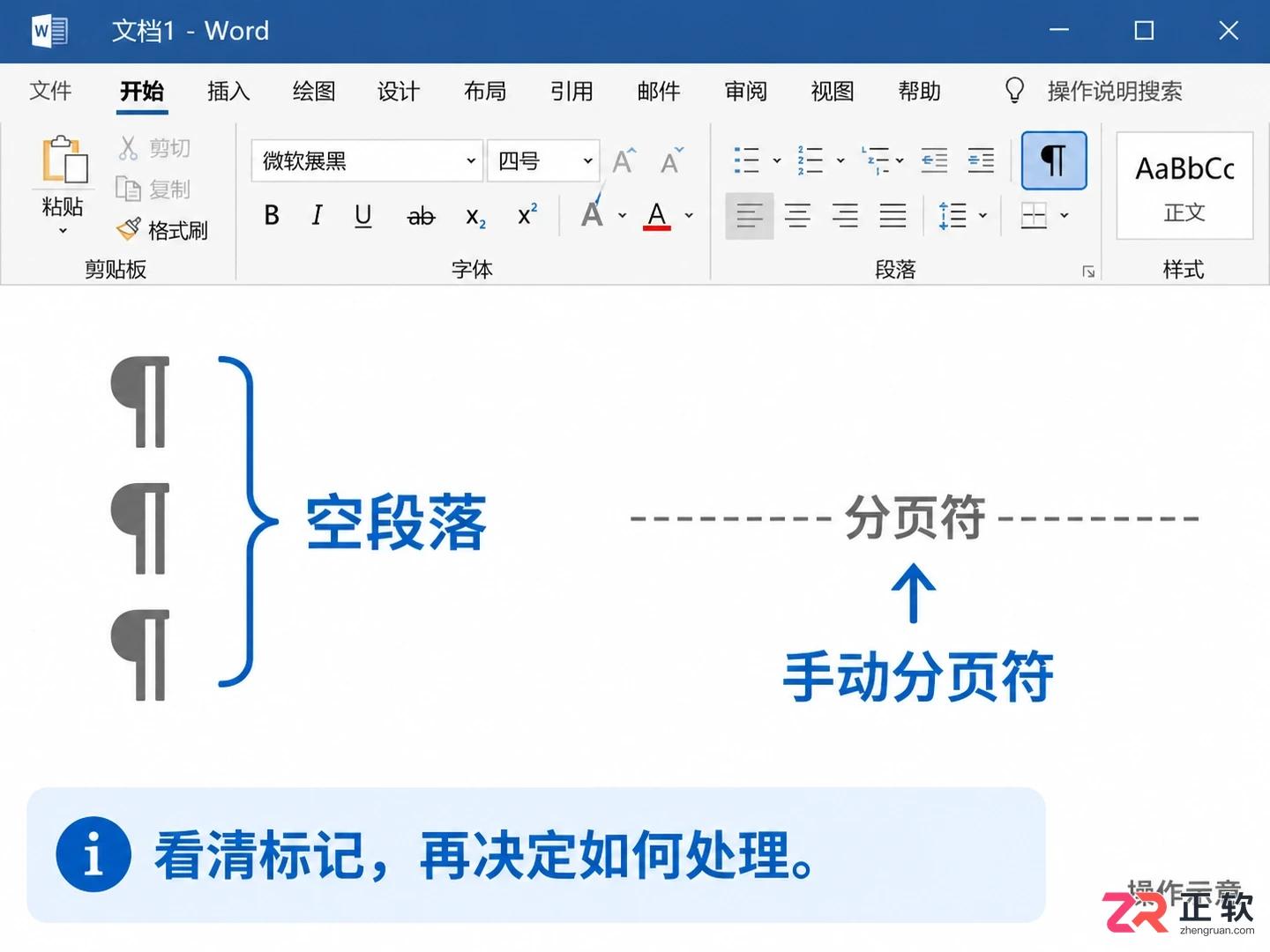Toggle strikethrough formatting
The image size is (1270, 952).
[421, 216]
